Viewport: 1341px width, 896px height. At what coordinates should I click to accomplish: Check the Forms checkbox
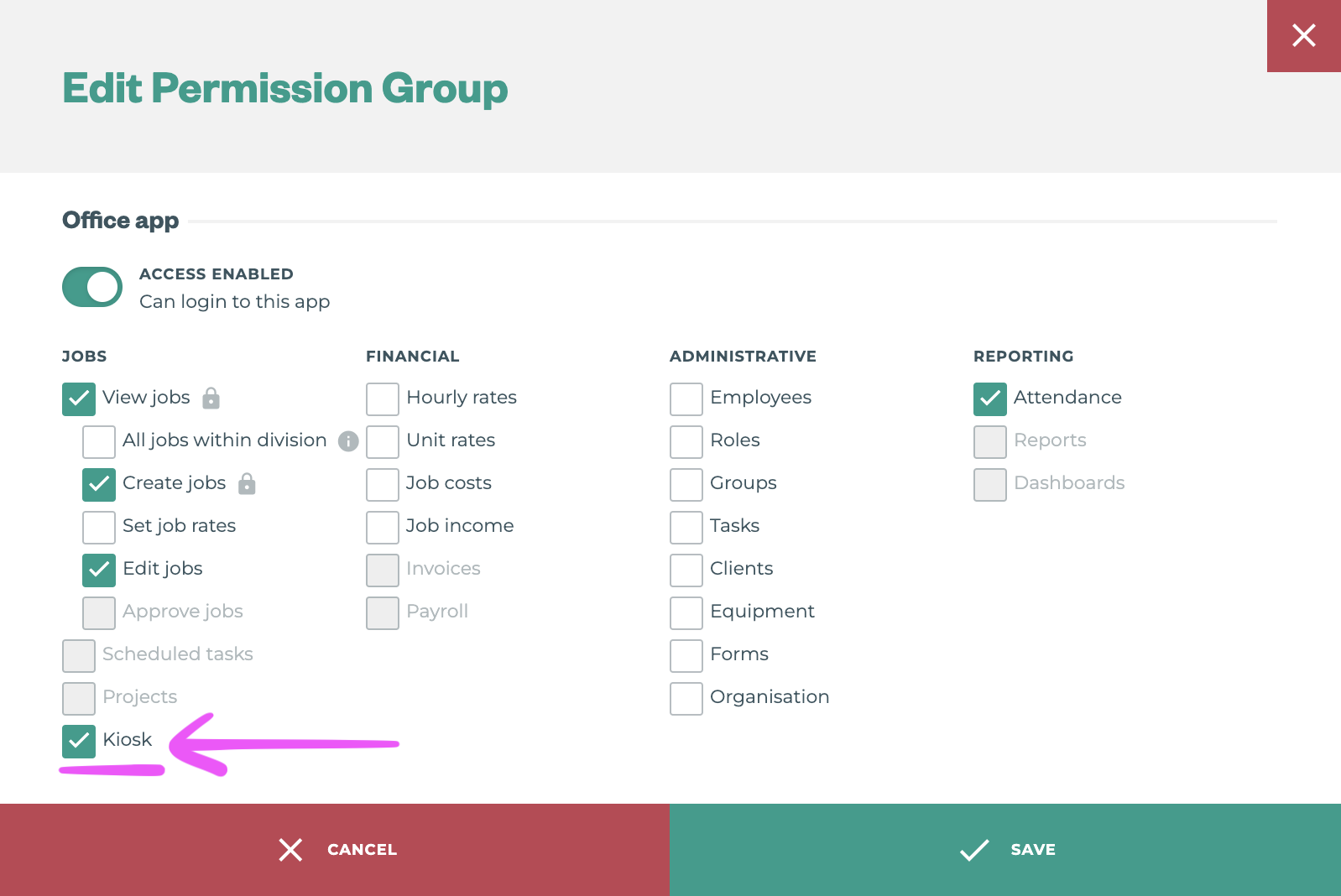686,655
